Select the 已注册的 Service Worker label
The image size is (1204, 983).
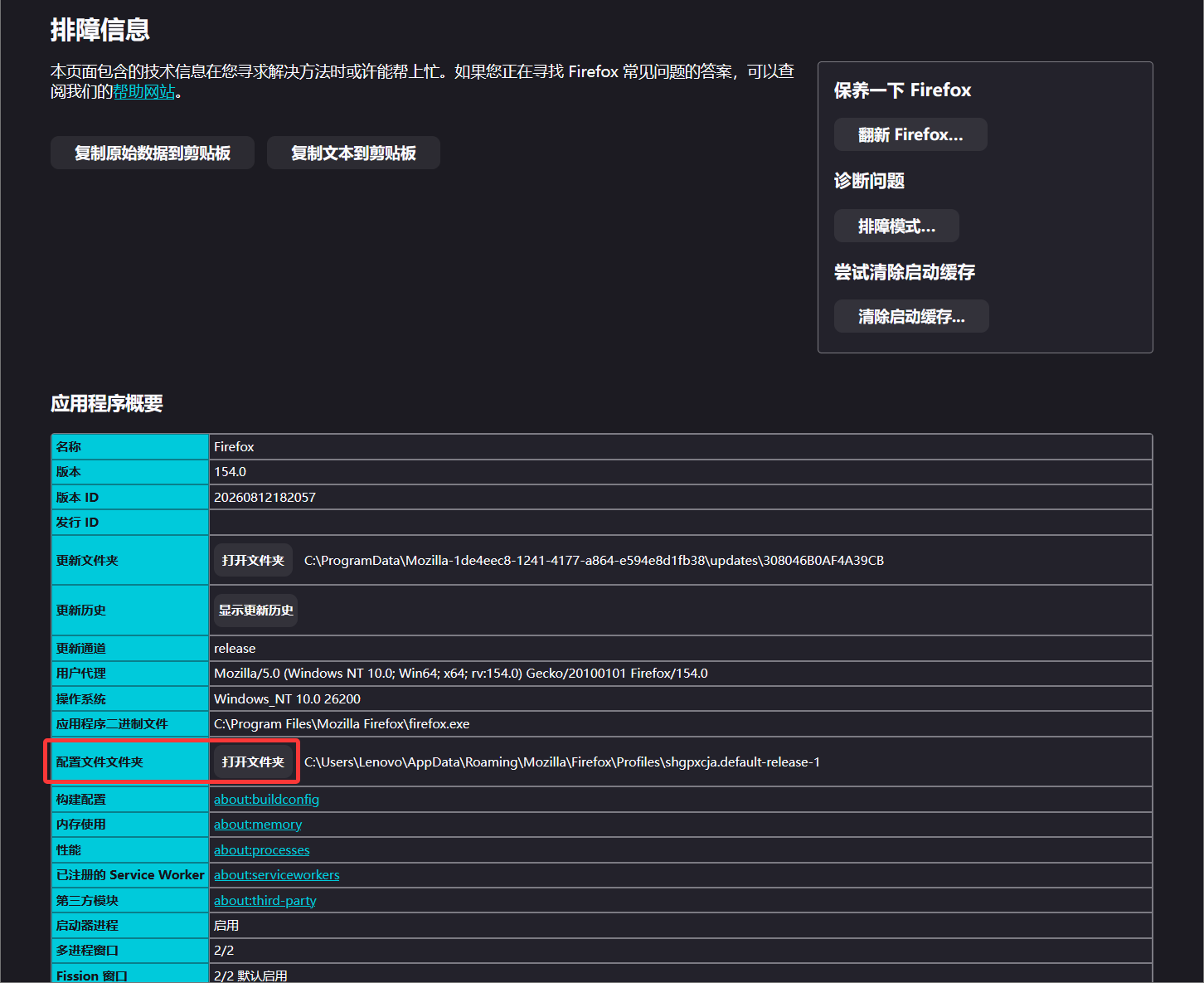[x=130, y=874]
